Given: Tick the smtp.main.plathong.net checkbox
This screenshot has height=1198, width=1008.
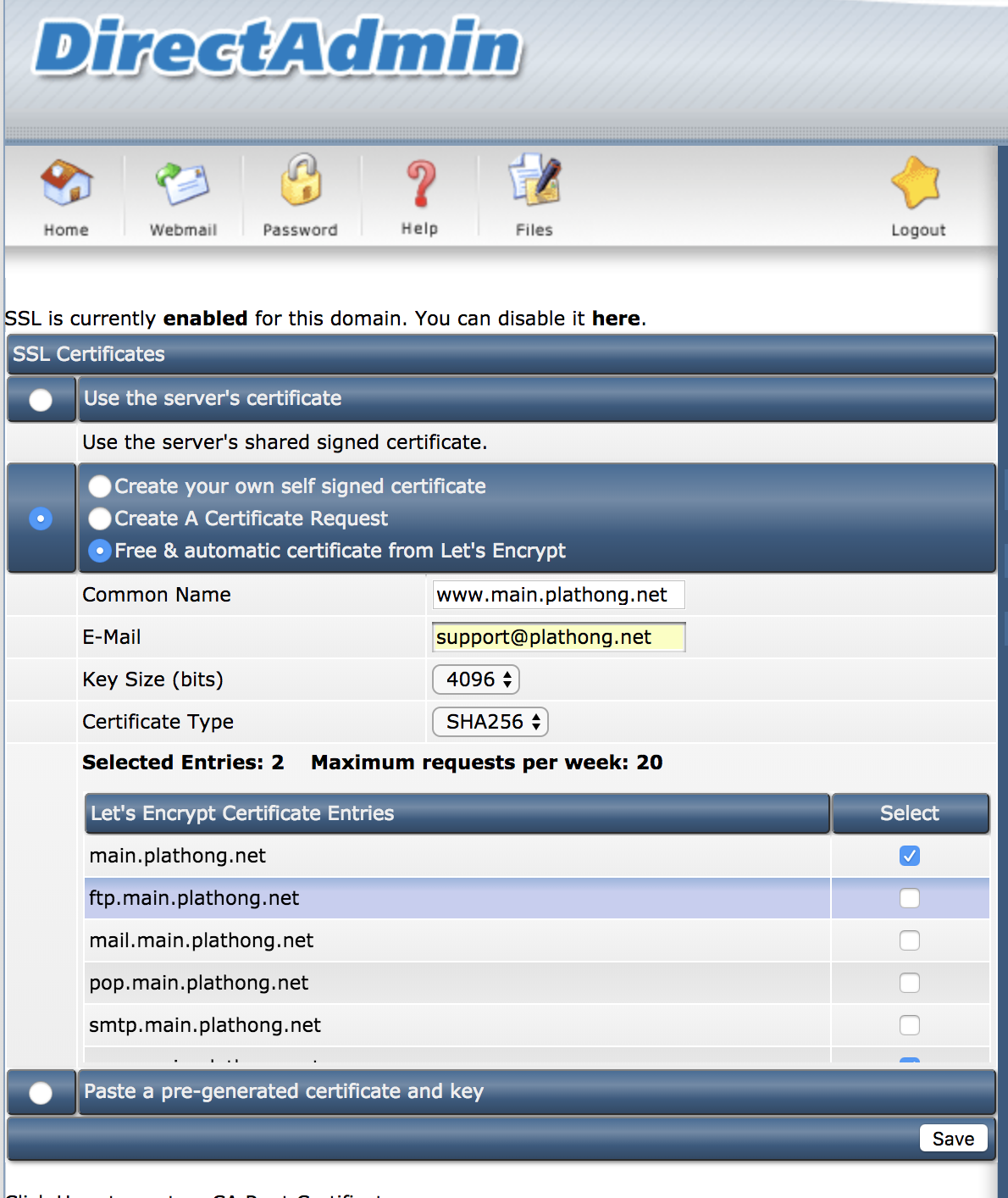Looking at the screenshot, I should [x=910, y=1025].
